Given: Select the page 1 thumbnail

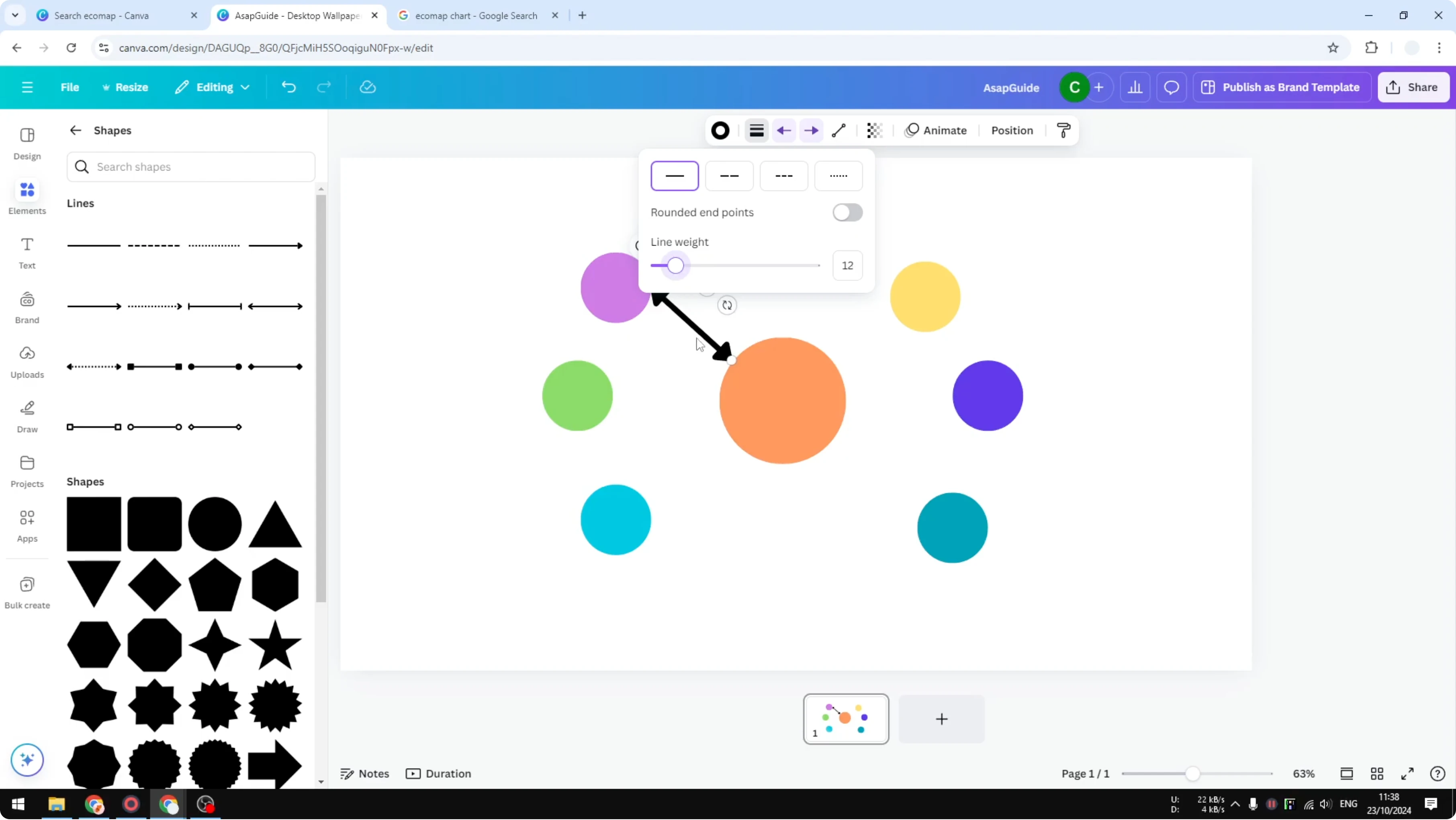Looking at the screenshot, I should pyautogui.click(x=846, y=719).
